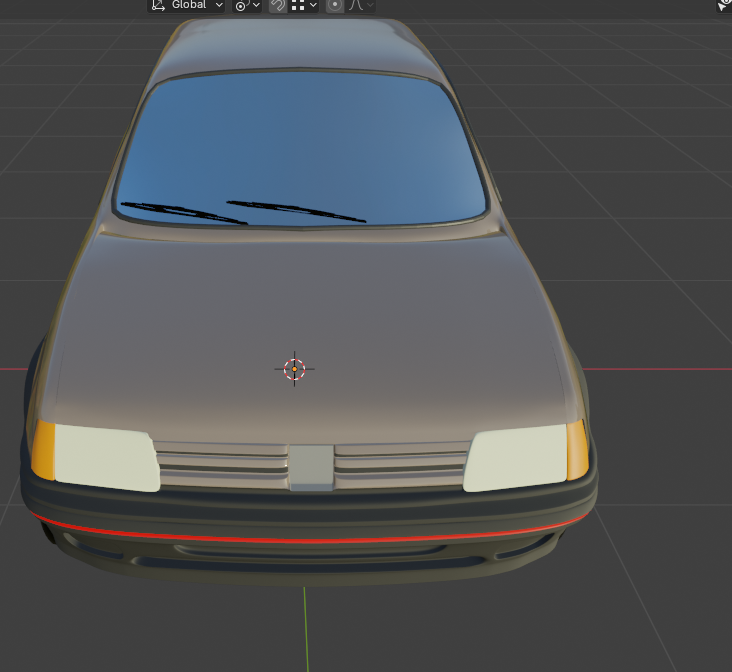Select the left windshield wiper

click(x=184, y=213)
